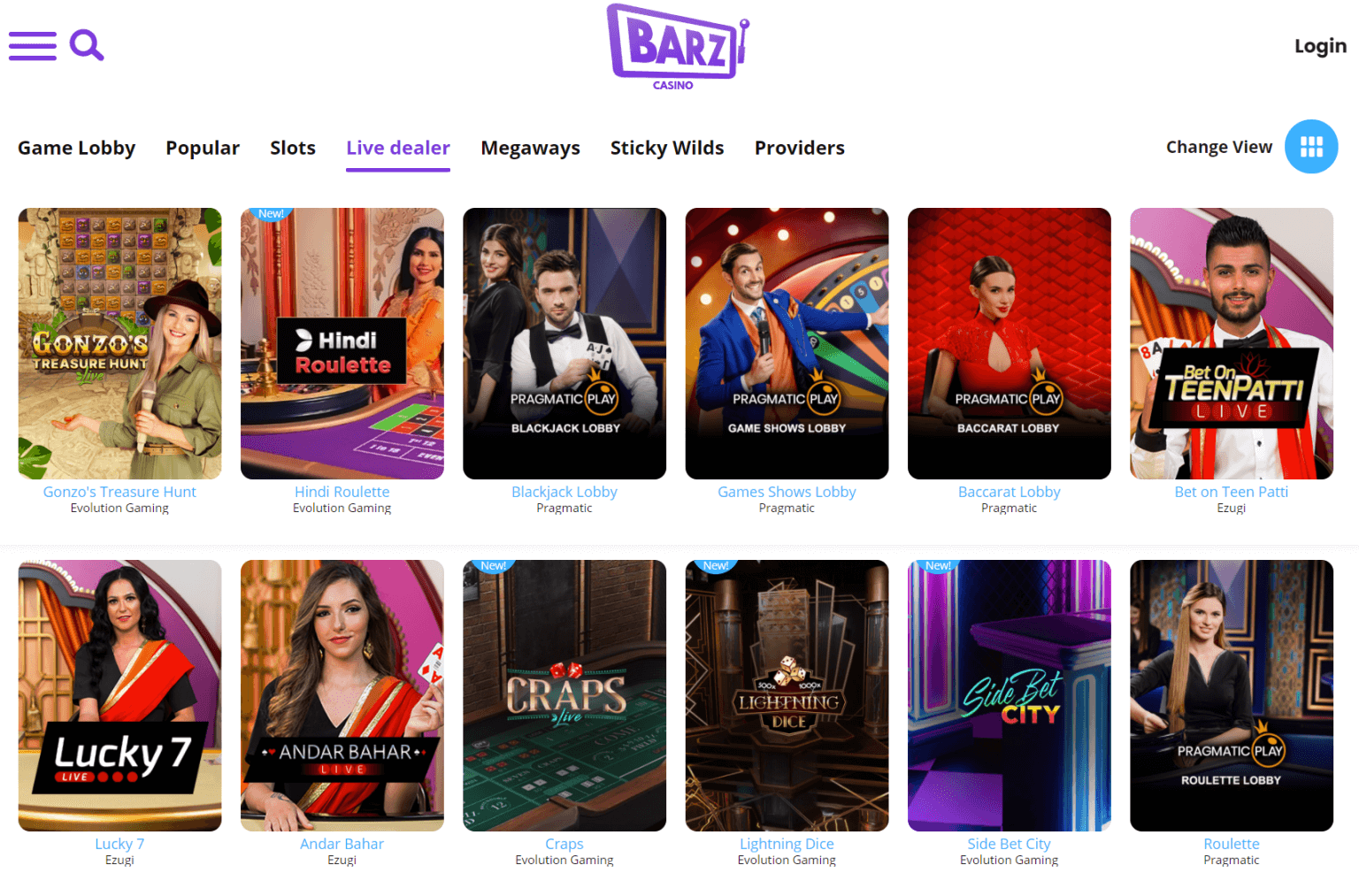
Task: Open the Sticky Wilds tab
Action: point(667,148)
